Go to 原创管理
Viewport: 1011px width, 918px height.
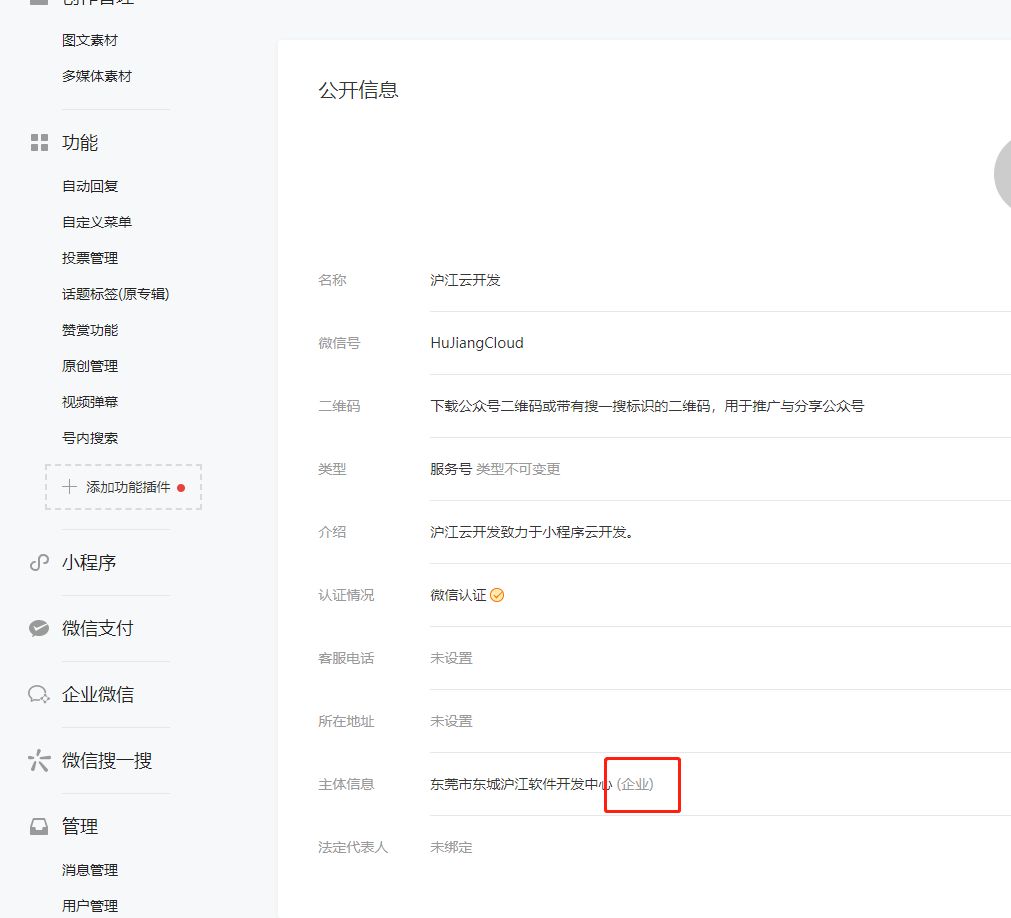[x=90, y=366]
